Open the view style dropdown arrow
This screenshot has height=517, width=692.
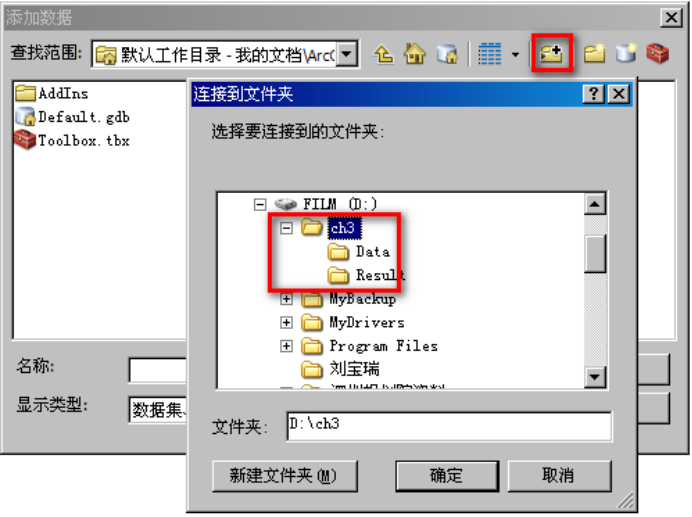pos(515,55)
